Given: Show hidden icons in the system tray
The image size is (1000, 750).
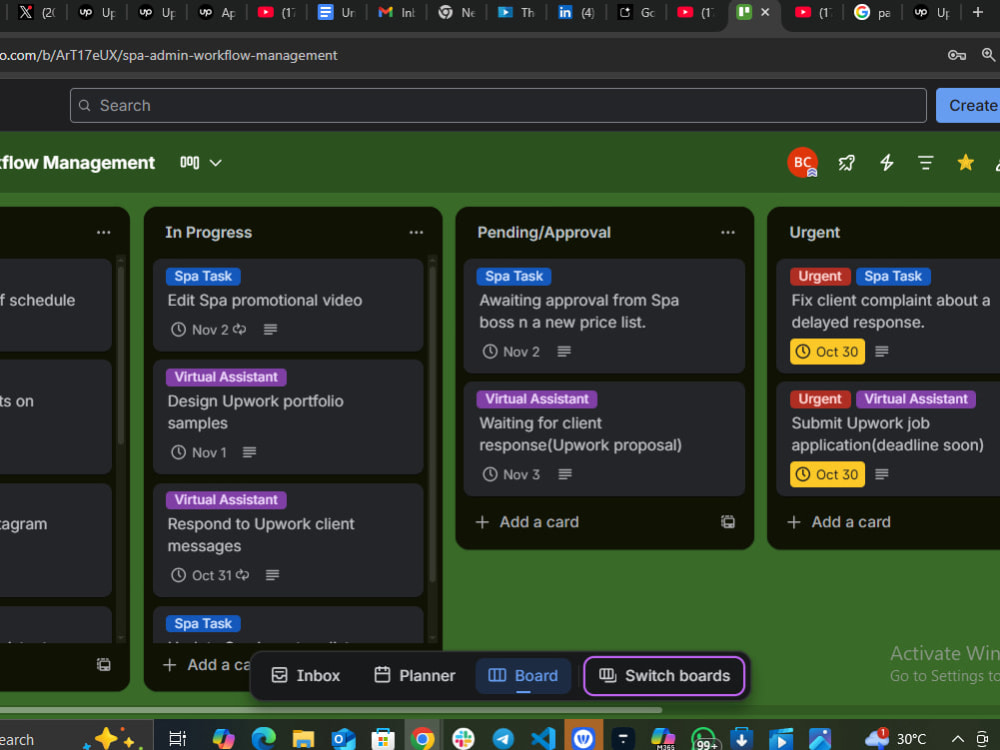Looking at the screenshot, I should click(957, 739).
